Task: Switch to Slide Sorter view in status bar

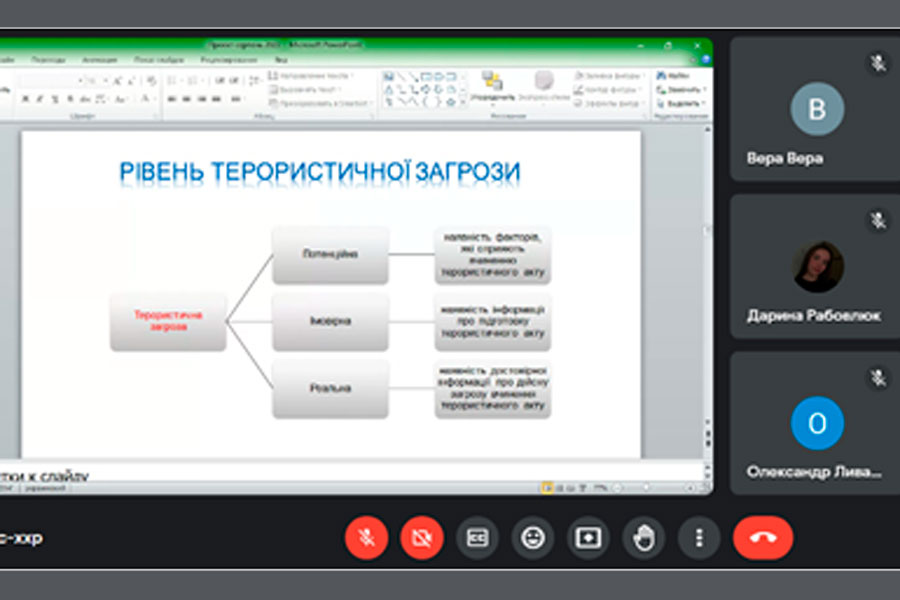Action: tap(560, 488)
